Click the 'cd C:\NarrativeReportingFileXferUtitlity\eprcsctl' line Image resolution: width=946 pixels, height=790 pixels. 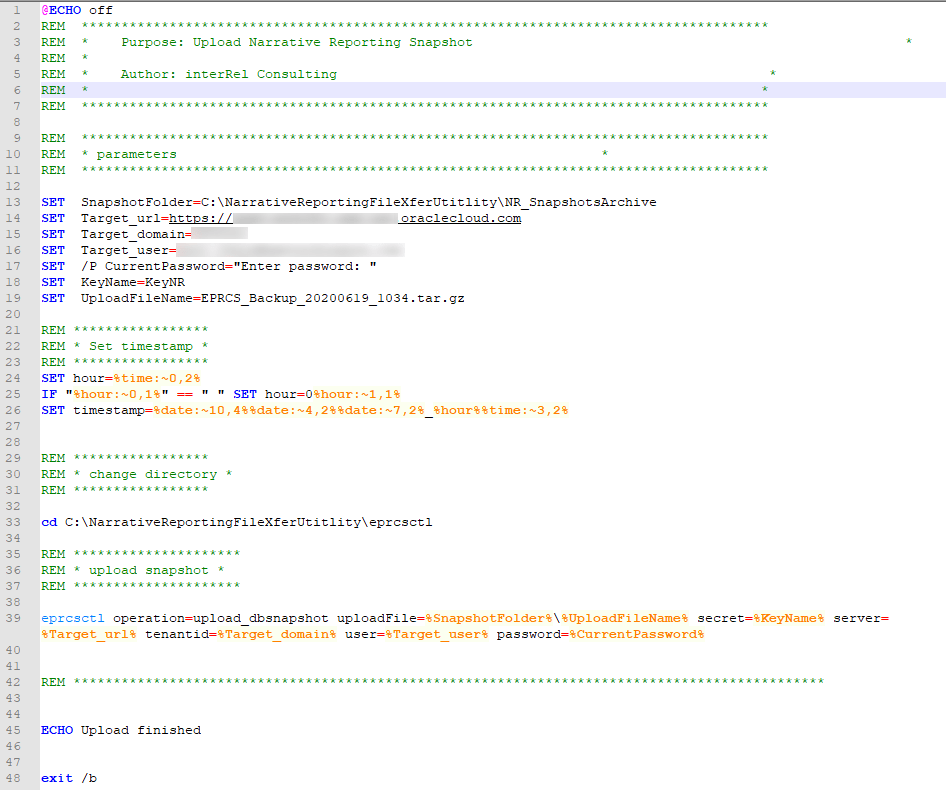coord(237,522)
